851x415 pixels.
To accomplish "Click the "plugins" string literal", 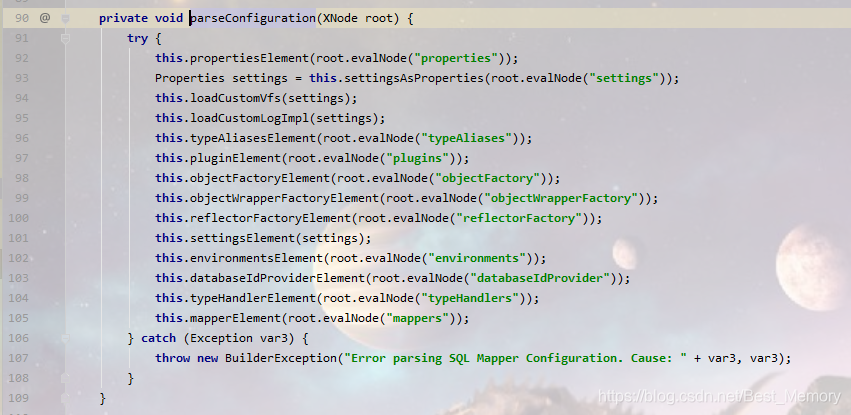I will click(417, 158).
